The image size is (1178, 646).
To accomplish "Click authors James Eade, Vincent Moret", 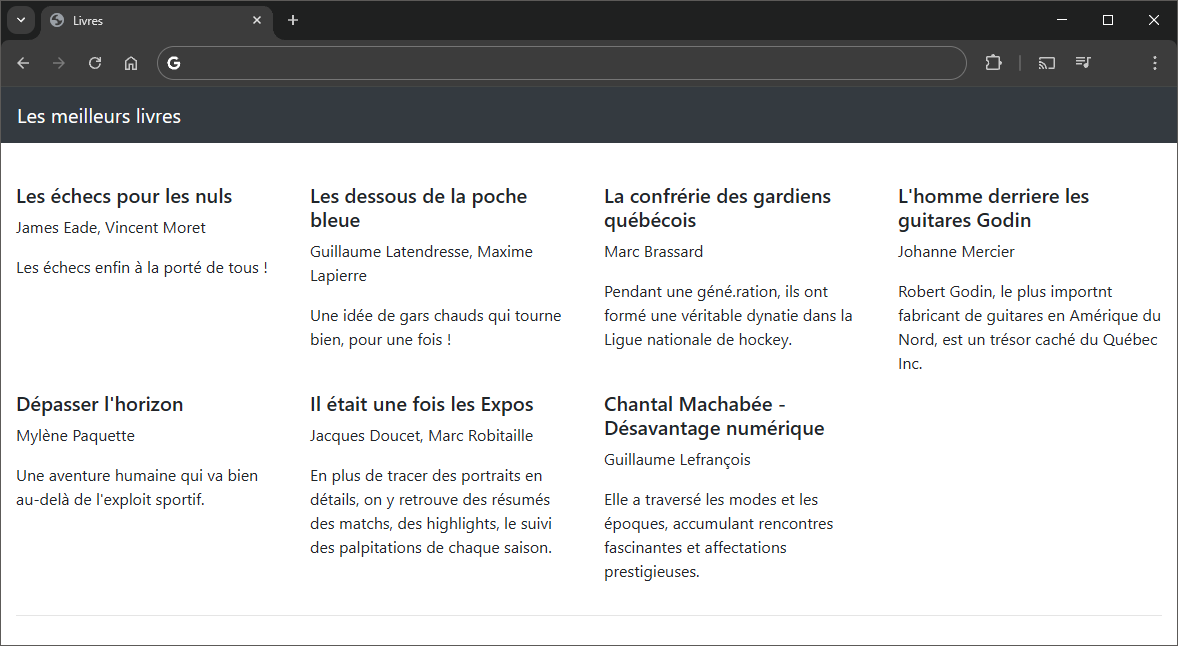I will click(110, 228).
